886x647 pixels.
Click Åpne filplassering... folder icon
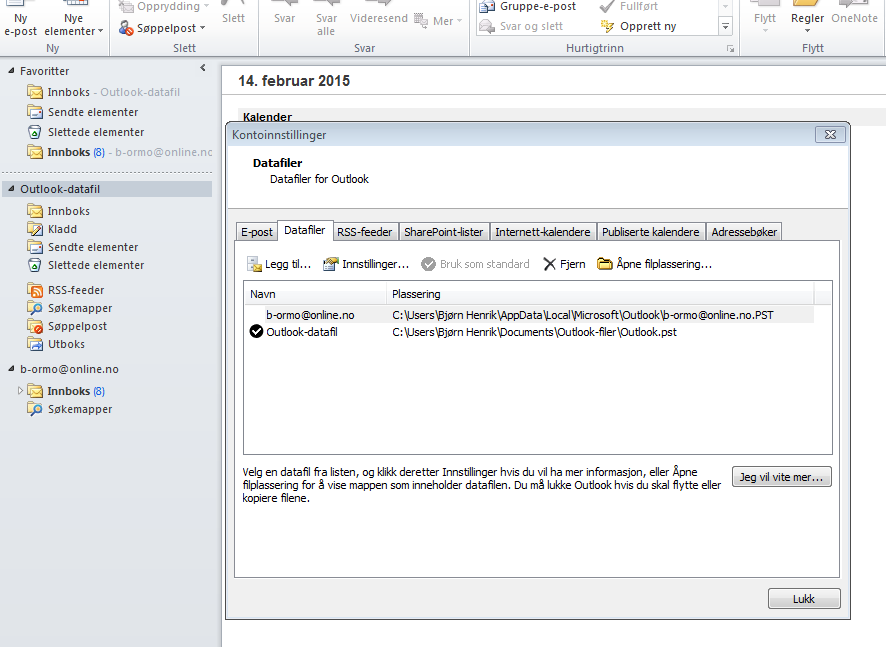click(605, 264)
